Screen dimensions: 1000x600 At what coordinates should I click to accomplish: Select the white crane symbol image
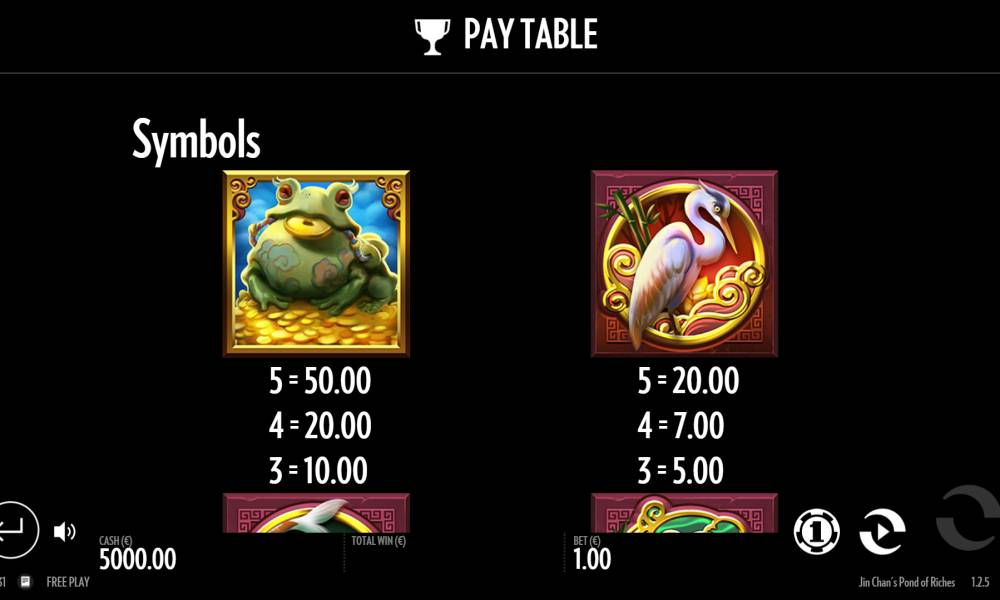[684, 263]
